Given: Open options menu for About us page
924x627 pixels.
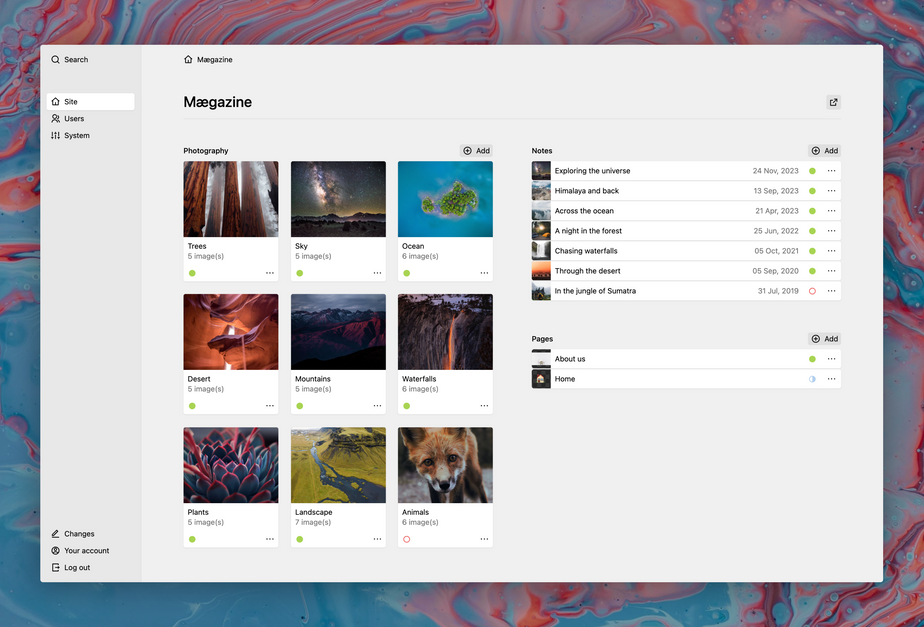Looking at the screenshot, I should tap(831, 359).
